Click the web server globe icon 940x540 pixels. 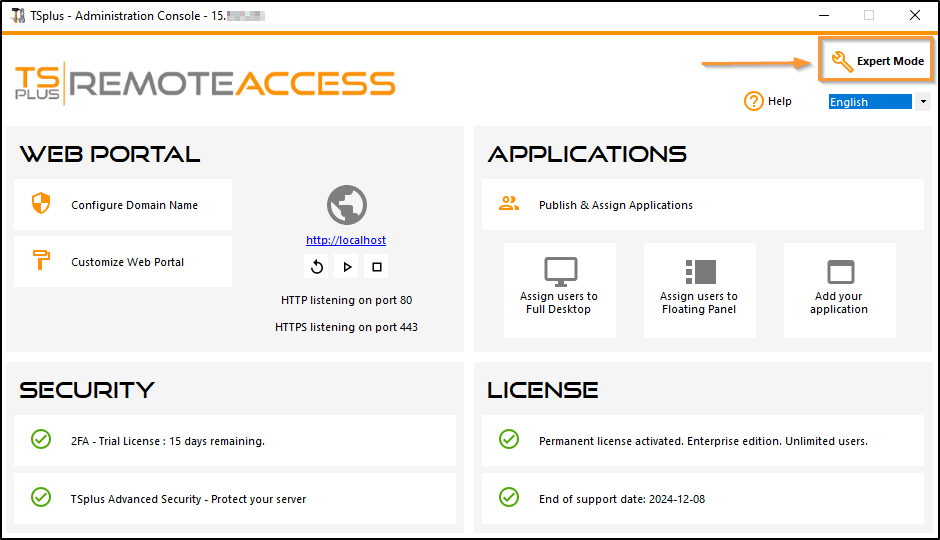[x=346, y=205]
